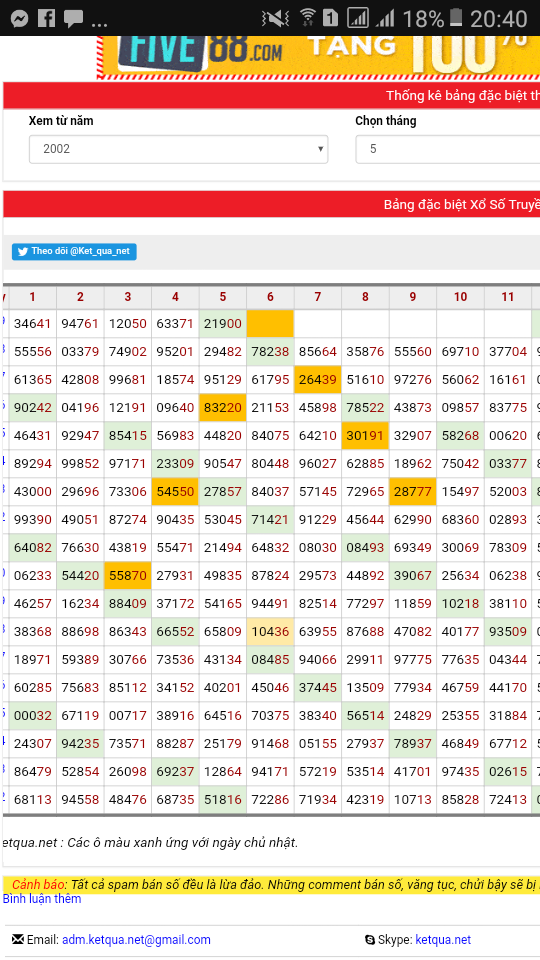Viewport: 540px width, 960px height.
Task: Click the green cell 64082
Action: 32,547
